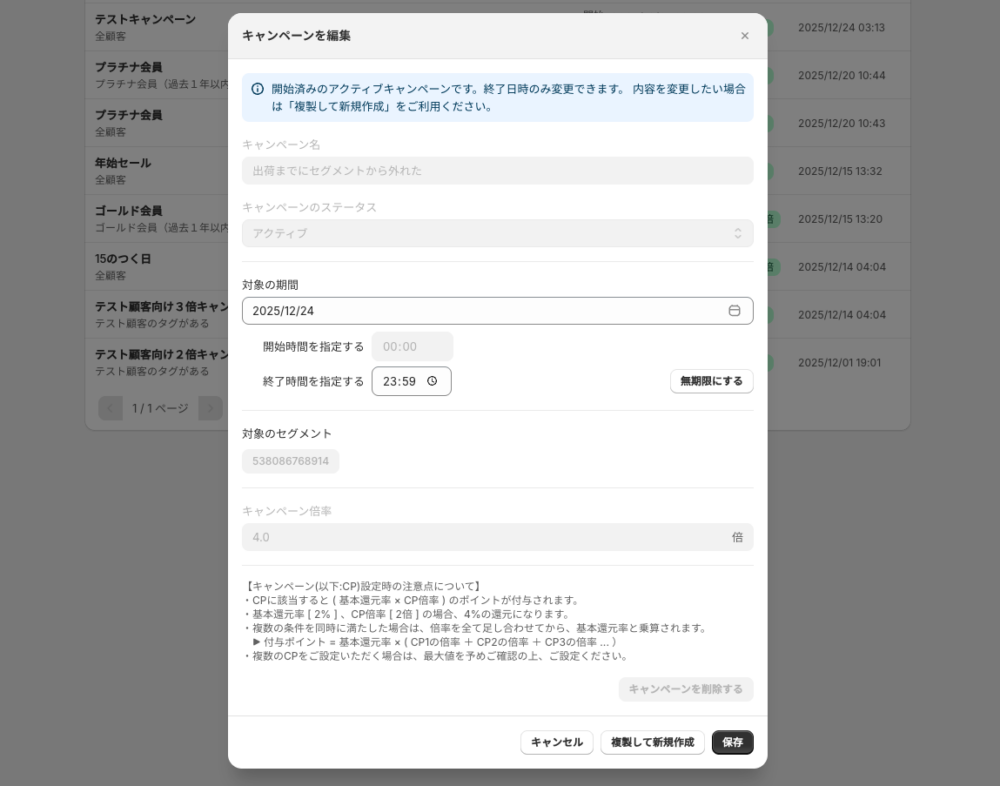The height and width of the screenshot is (786, 1000).
Task: Select the segment tag 538086768914
Action: [290, 461]
